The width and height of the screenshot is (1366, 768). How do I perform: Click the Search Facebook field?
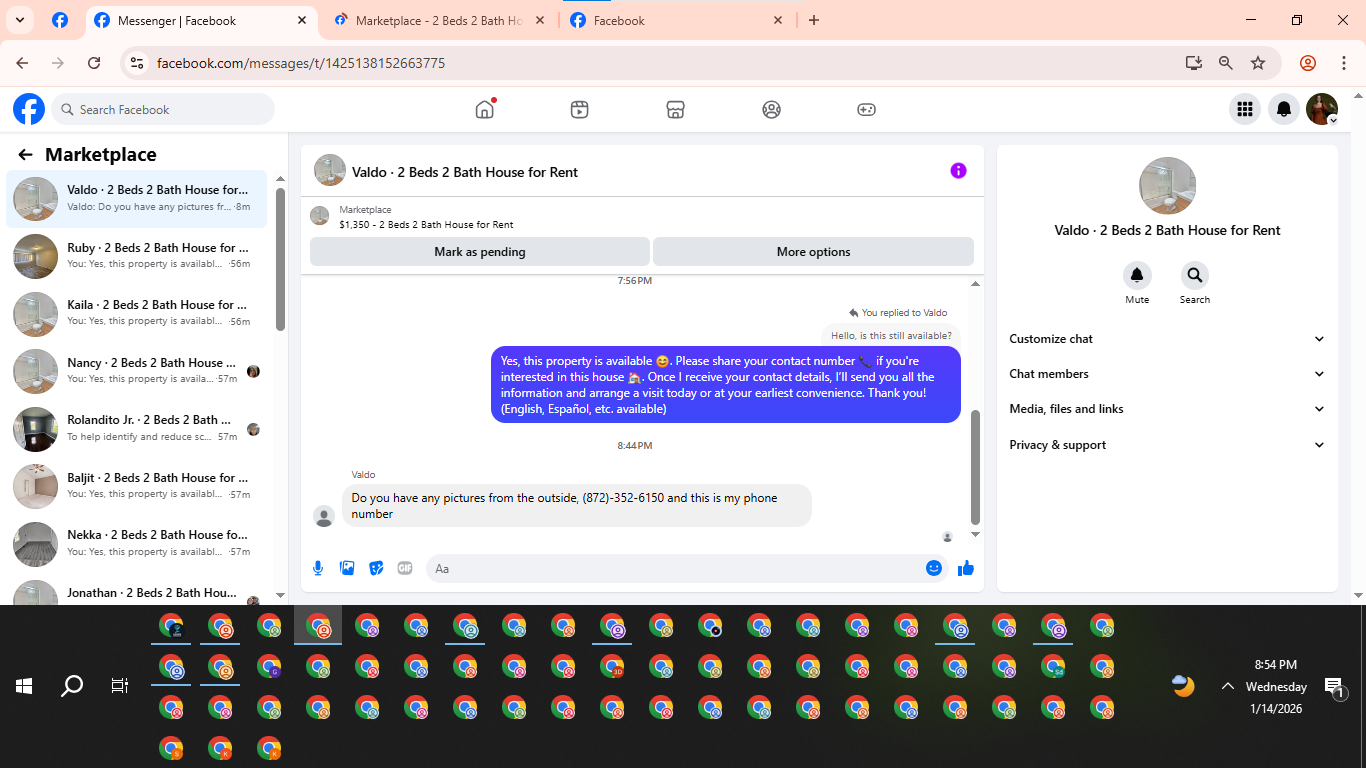163,109
